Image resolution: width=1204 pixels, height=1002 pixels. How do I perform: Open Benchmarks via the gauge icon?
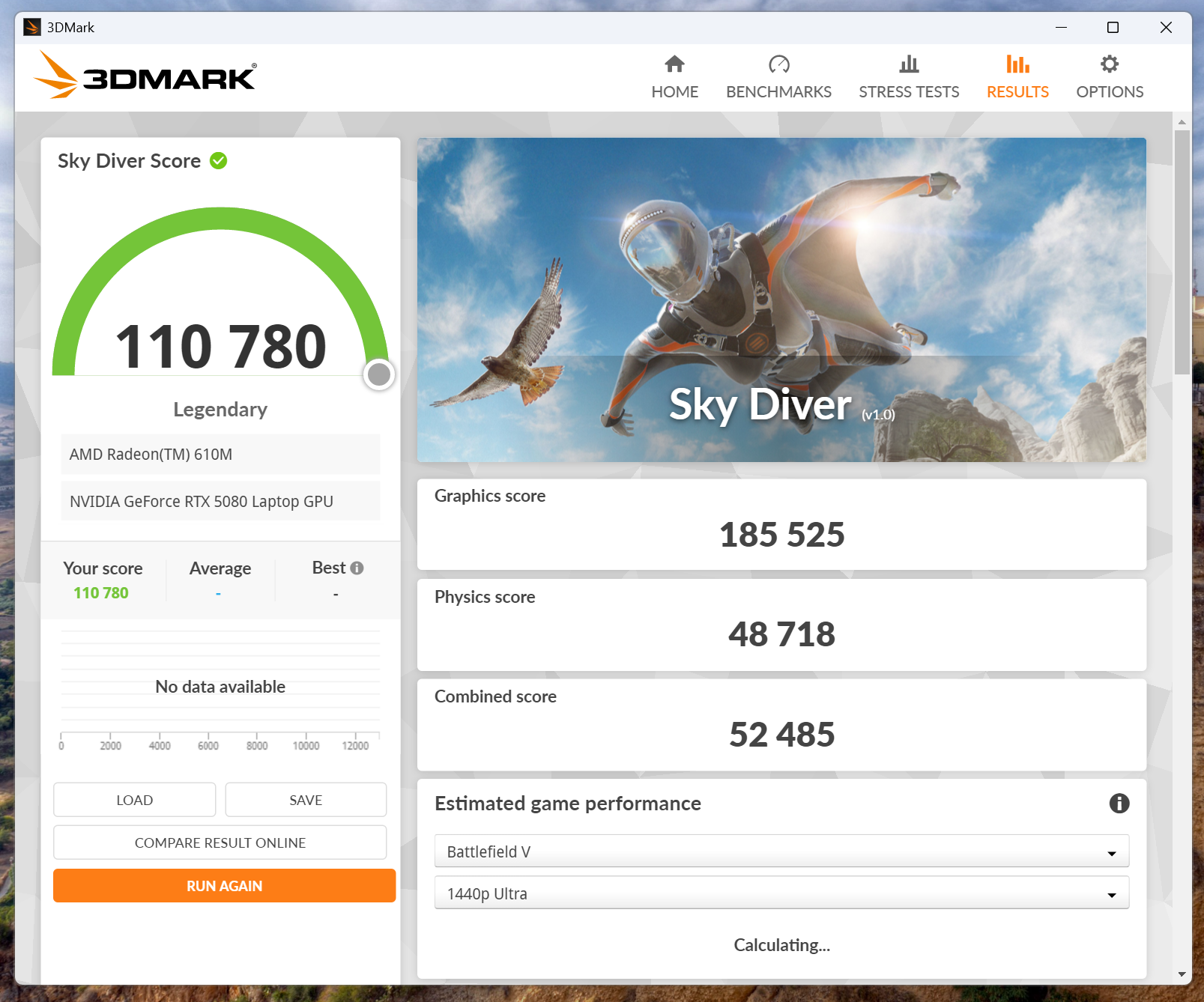(778, 64)
